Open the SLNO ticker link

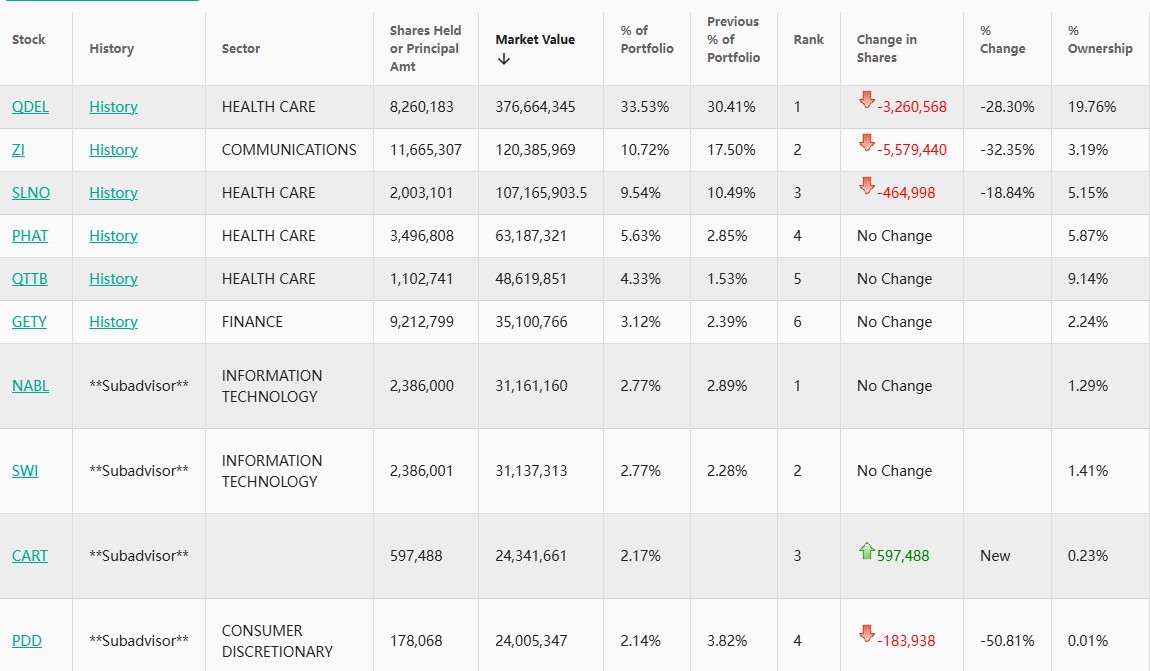[x=31, y=193]
